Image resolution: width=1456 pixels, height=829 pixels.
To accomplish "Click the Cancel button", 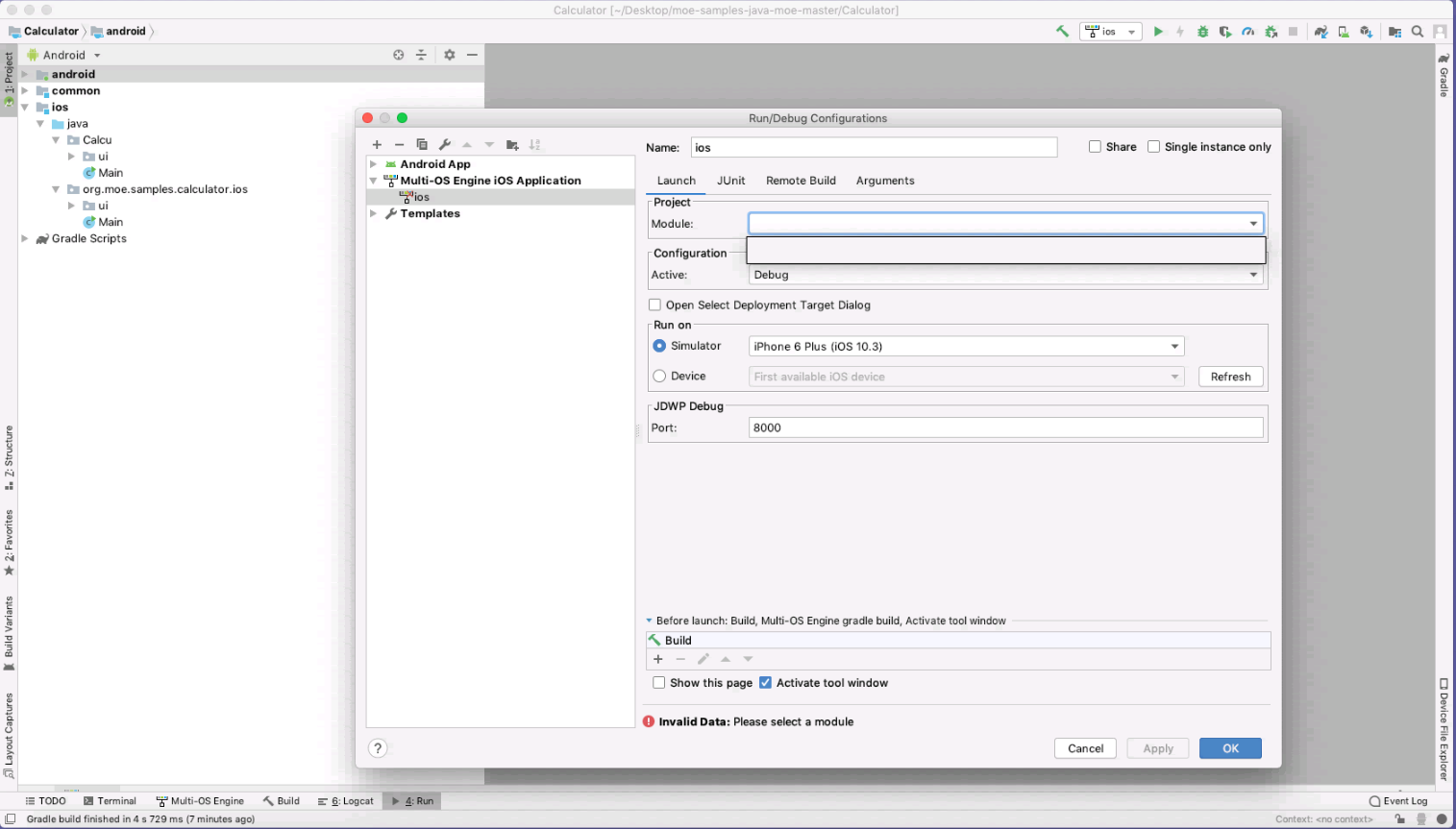I will (1086, 748).
